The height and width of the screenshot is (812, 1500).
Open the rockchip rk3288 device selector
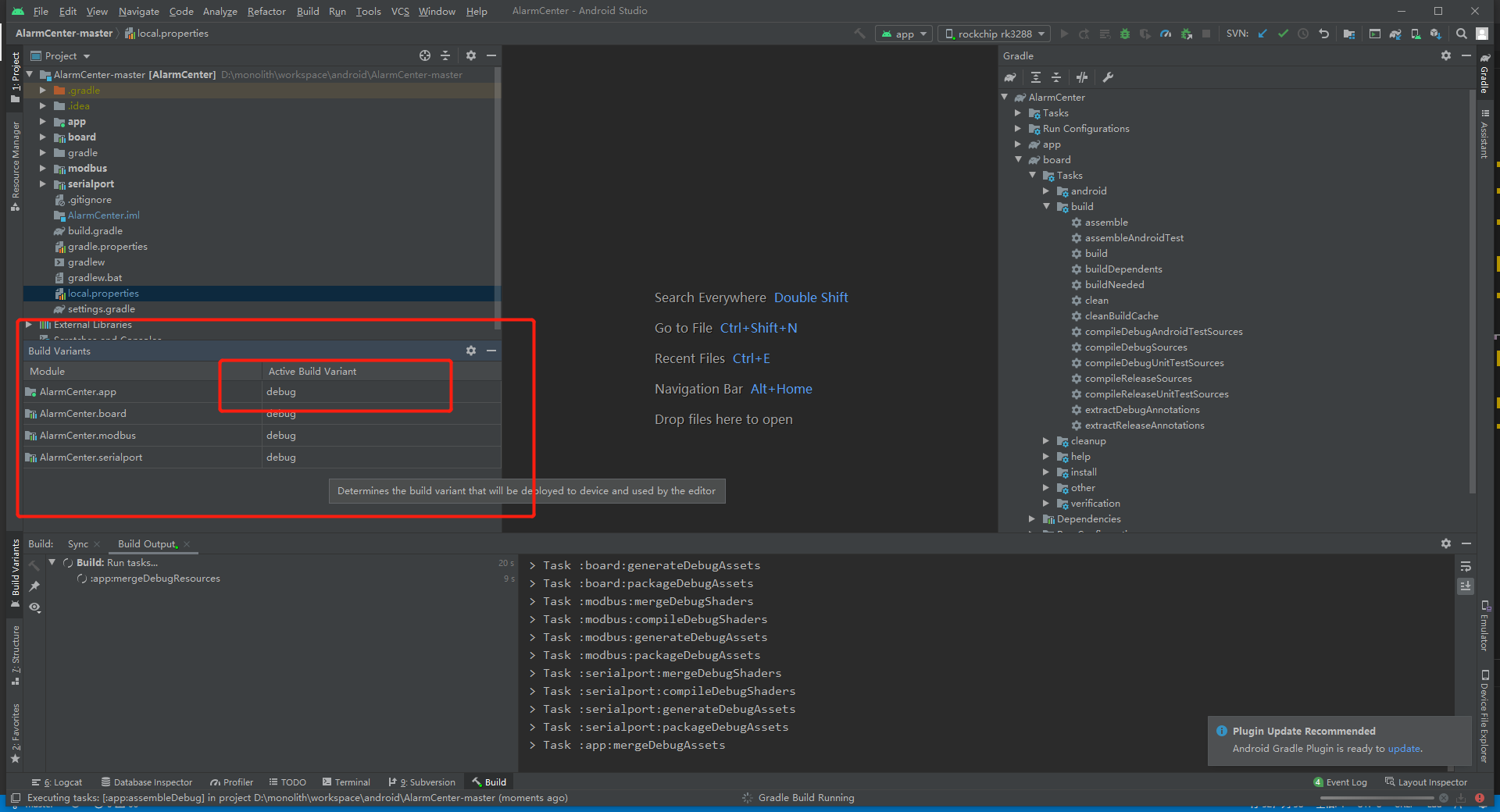coord(994,34)
